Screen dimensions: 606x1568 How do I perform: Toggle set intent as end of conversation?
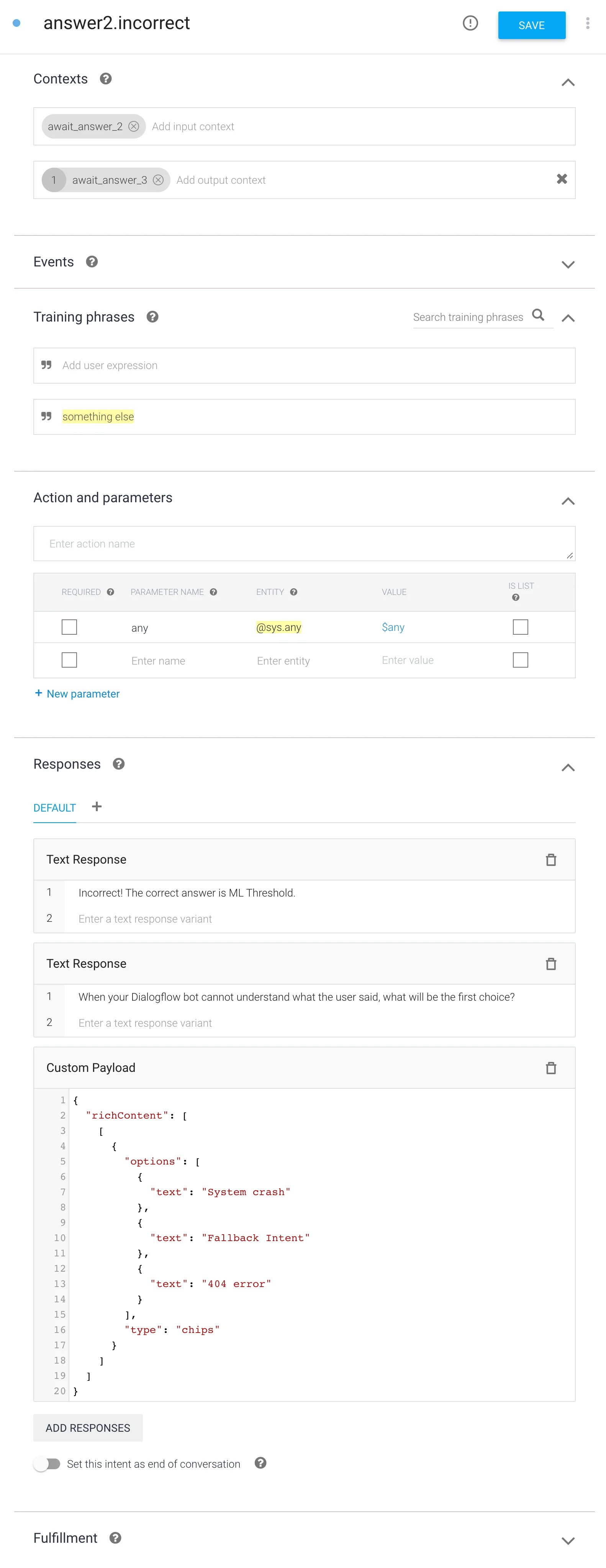pos(47,1464)
